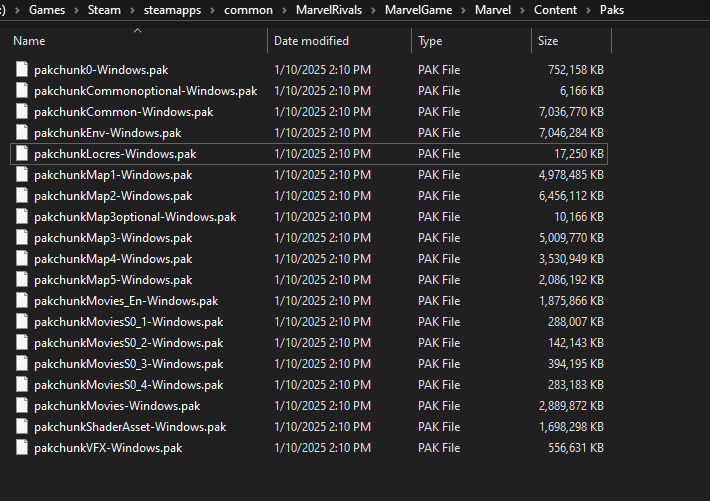The image size is (710, 501).
Task: Click the pakchunkMovies_En-Windows.pak file icon
Action: pos(22,300)
